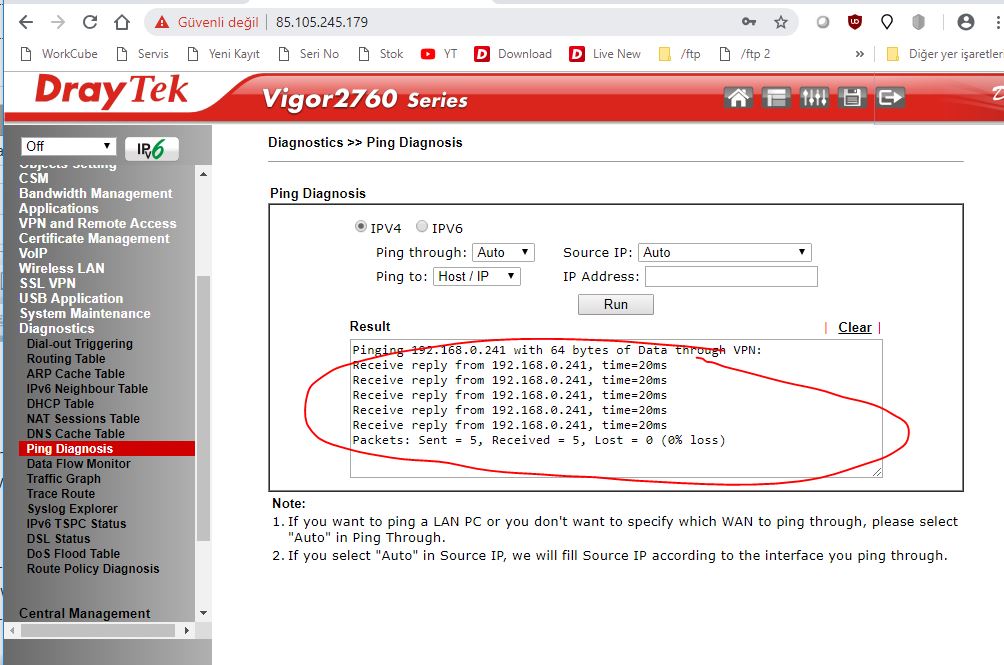
Task: Open the Off dropdown in sidebar
Action: tap(67, 146)
